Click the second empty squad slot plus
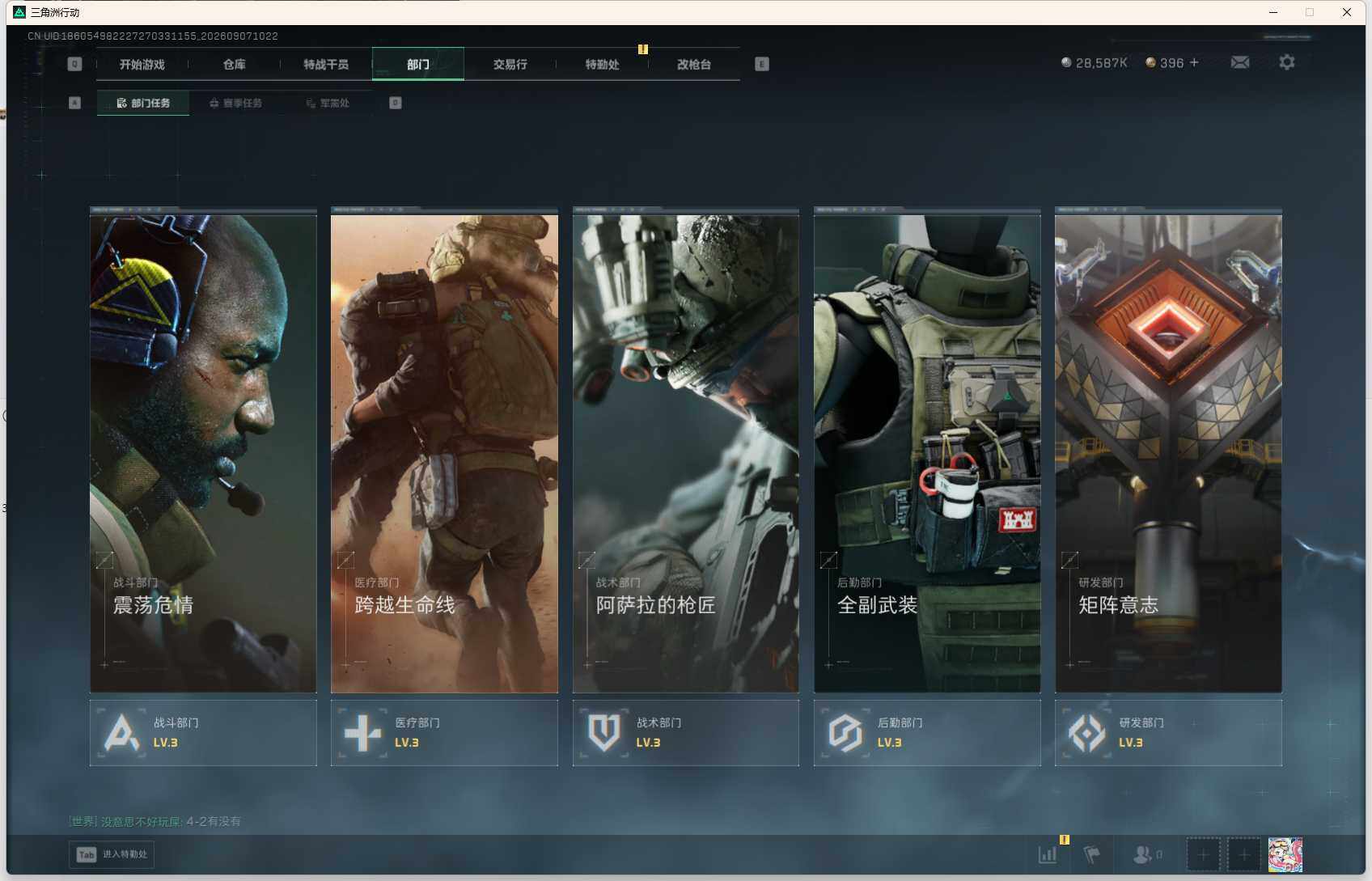 tap(1244, 855)
